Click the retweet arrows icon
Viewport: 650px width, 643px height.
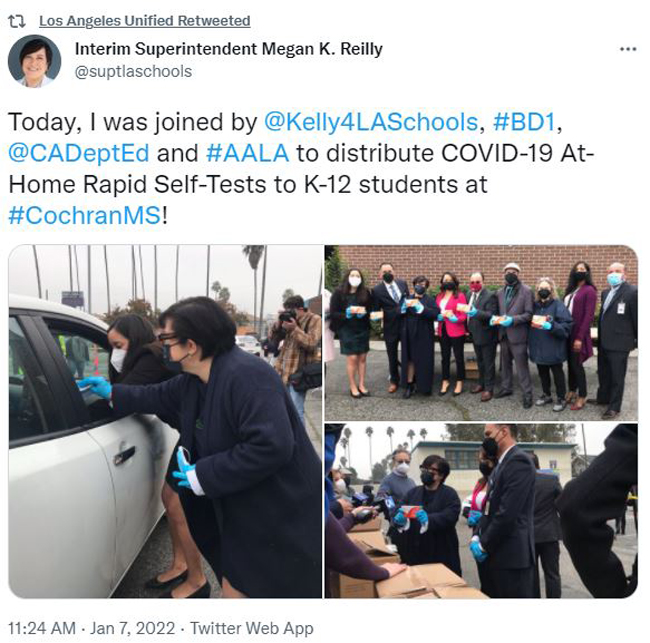pyautogui.click(x=17, y=21)
